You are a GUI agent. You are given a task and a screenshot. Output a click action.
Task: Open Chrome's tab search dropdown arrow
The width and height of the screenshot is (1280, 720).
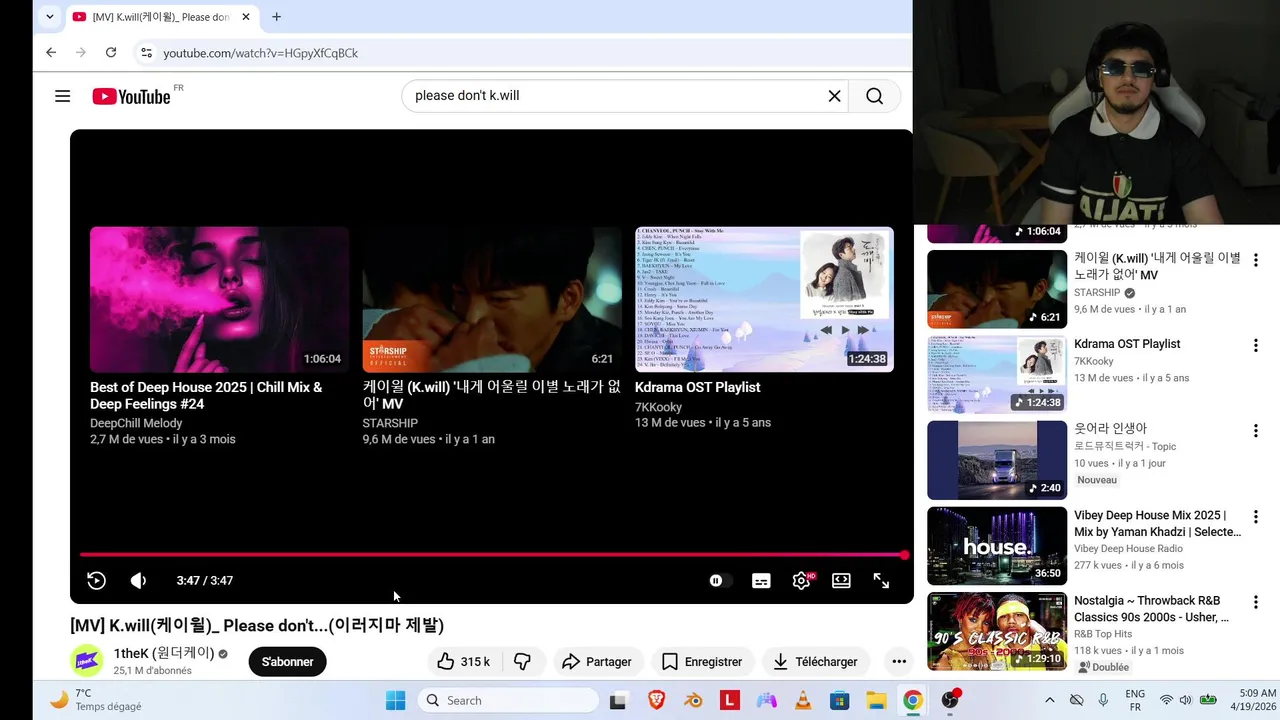tap(49, 17)
